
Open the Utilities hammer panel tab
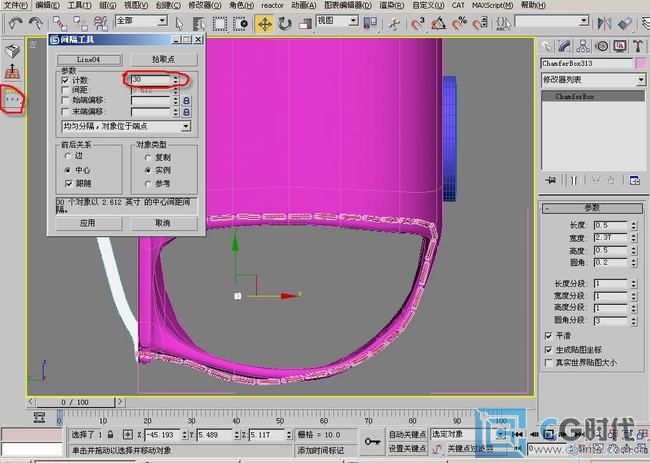click(x=638, y=46)
